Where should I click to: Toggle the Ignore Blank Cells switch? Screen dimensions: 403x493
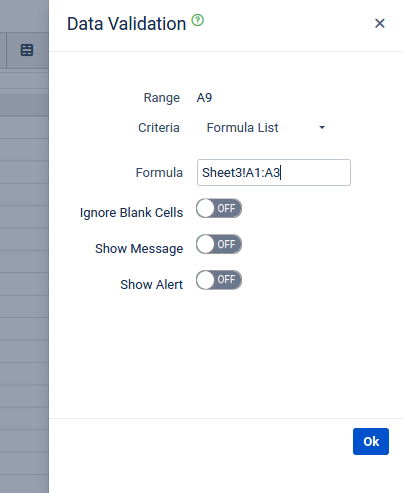click(x=219, y=208)
